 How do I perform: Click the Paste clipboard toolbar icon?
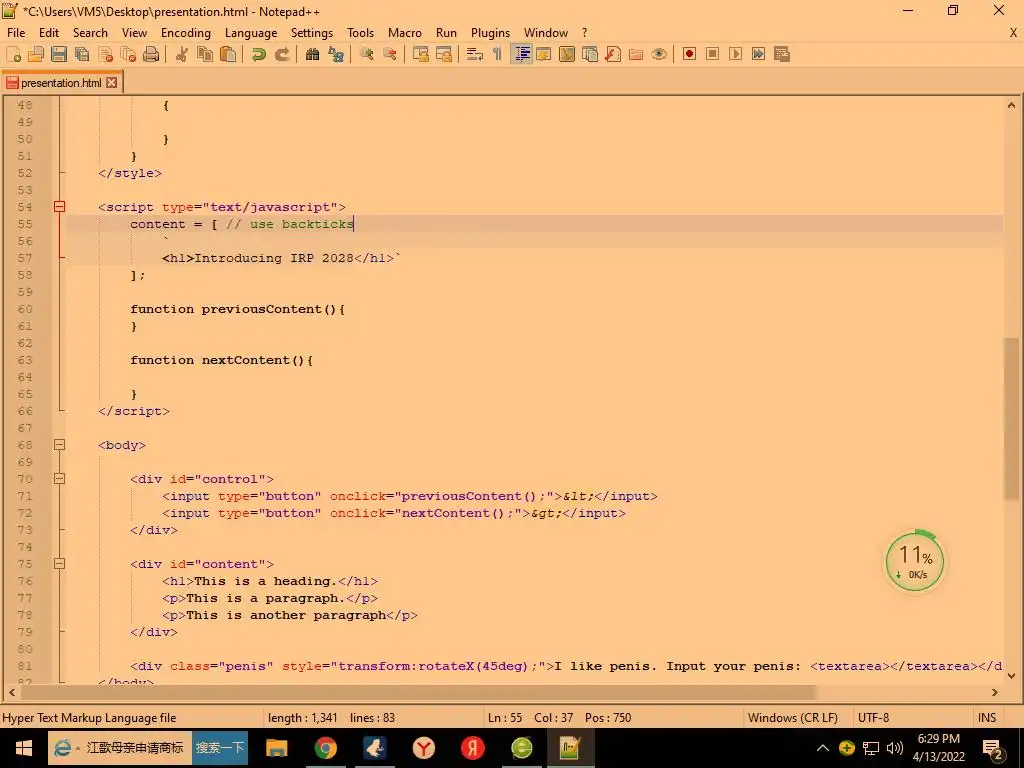(x=228, y=54)
